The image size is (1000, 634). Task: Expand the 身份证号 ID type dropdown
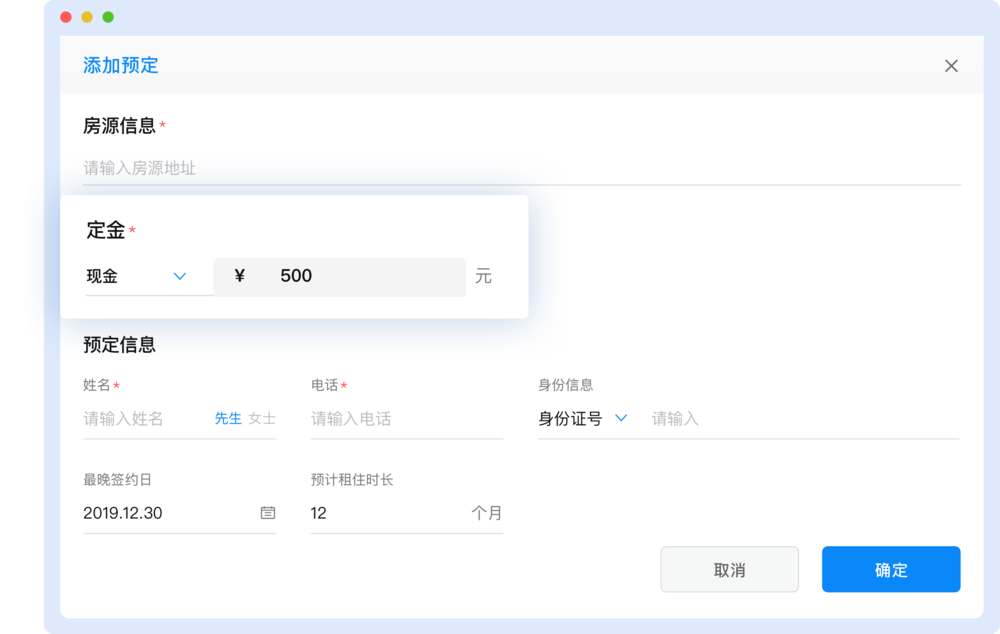(x=583, y=418)
